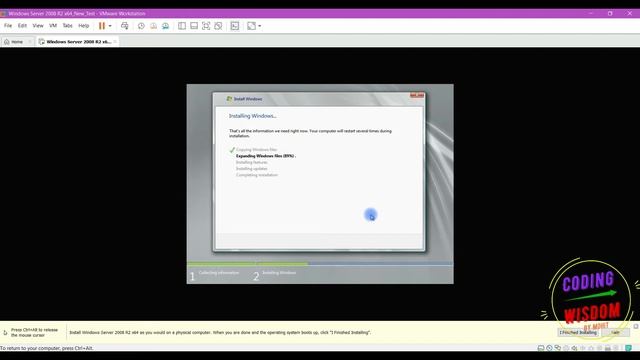
Task: Click the Installing updates step
Action: [x=251, y=169]
